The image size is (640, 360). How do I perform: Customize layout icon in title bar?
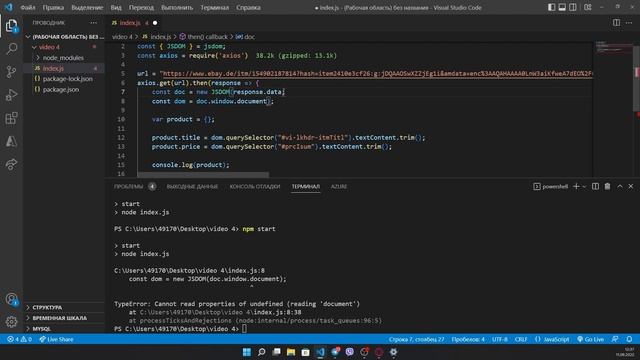(x=588, y=7)
